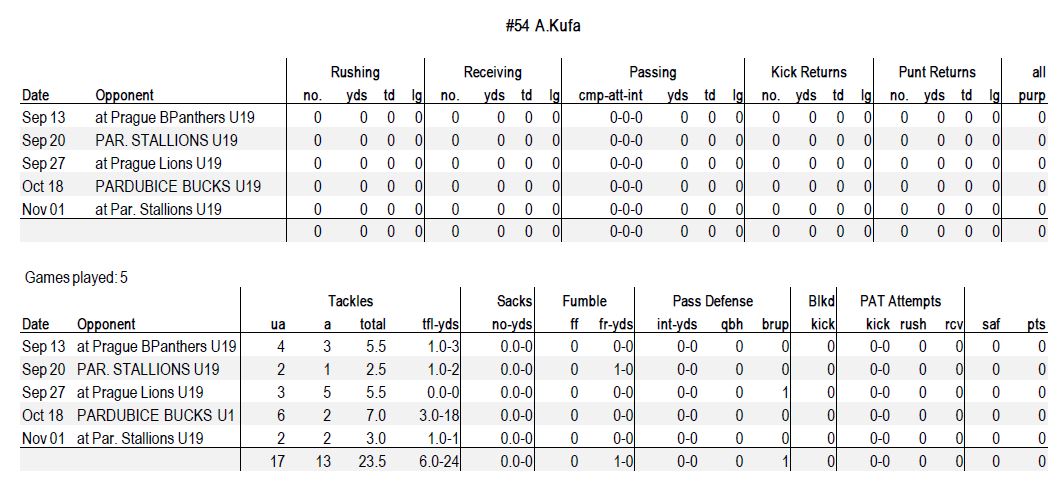
Task: Click the Pass Defense header
Action: 712,301
